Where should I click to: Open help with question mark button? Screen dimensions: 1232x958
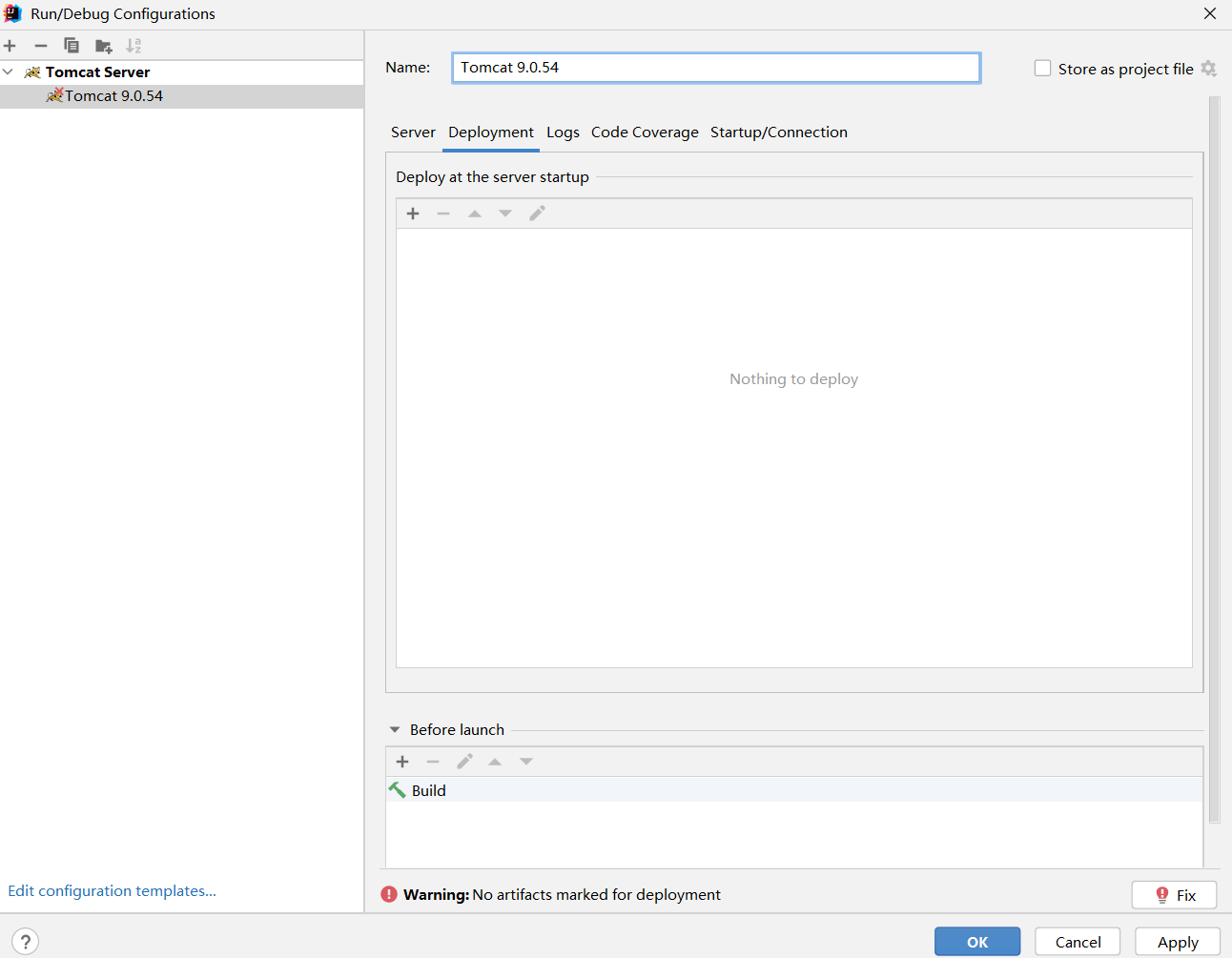point(26,942)
